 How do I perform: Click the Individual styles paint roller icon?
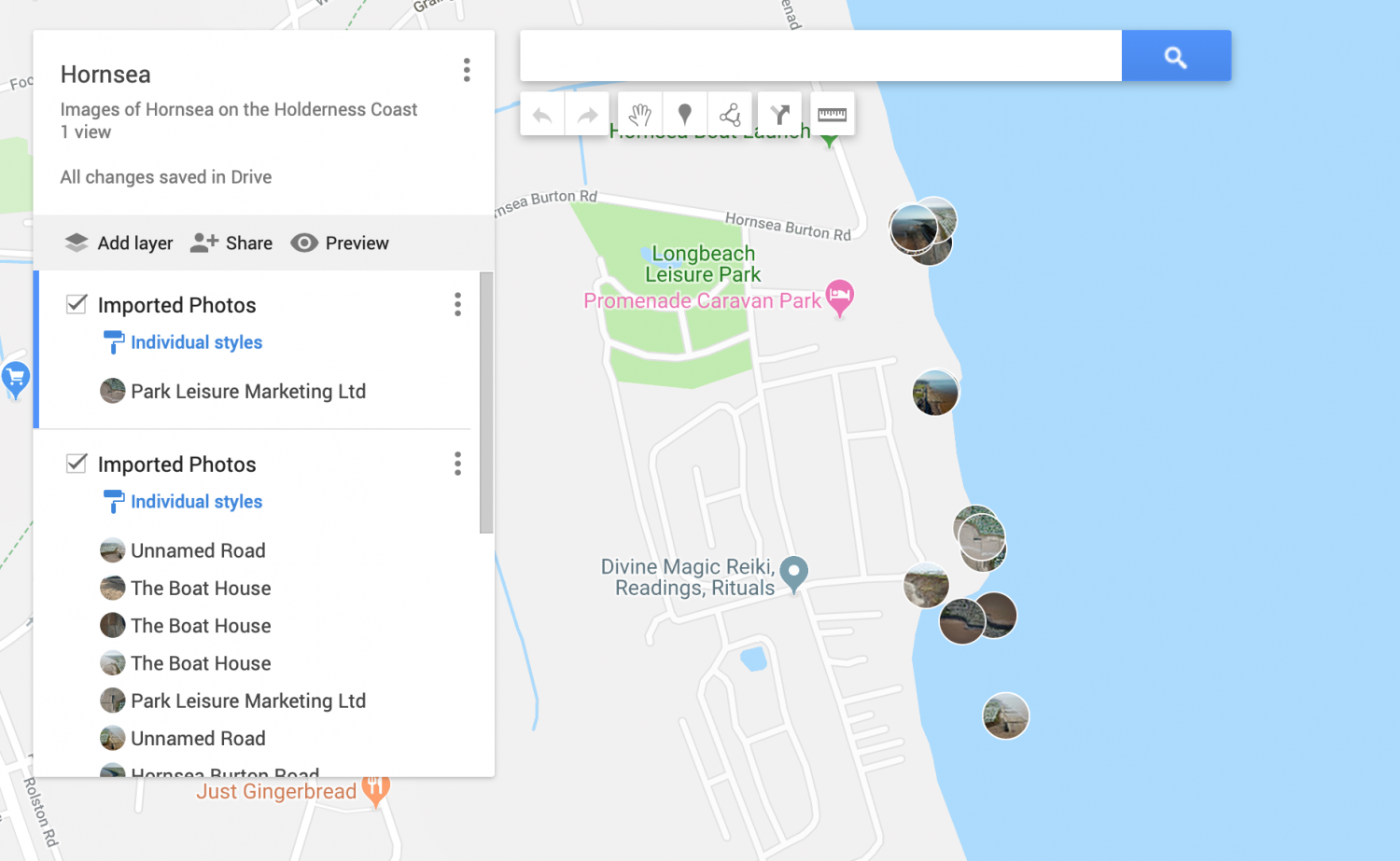point(113,342)
